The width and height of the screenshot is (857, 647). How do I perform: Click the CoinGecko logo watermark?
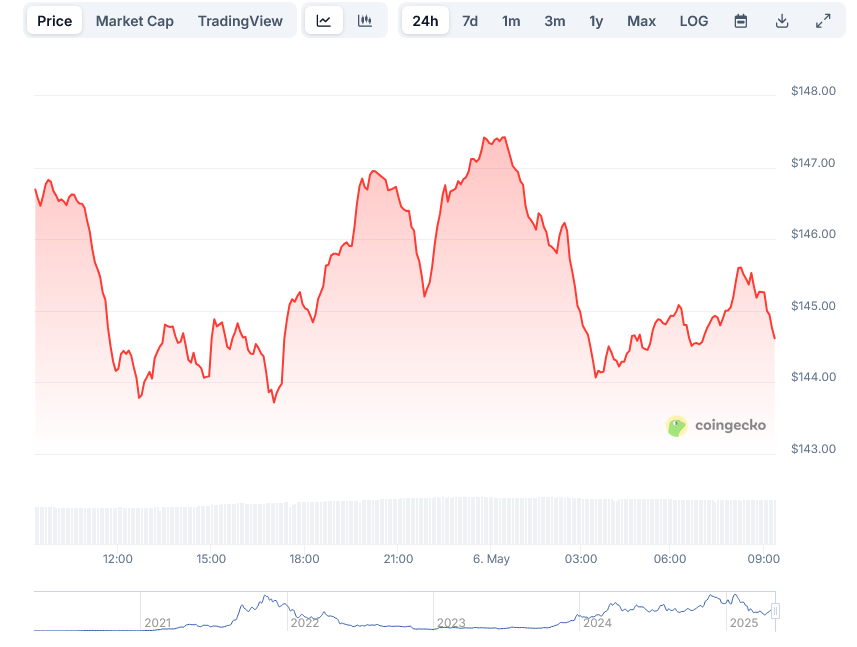(x=717, y=426)
